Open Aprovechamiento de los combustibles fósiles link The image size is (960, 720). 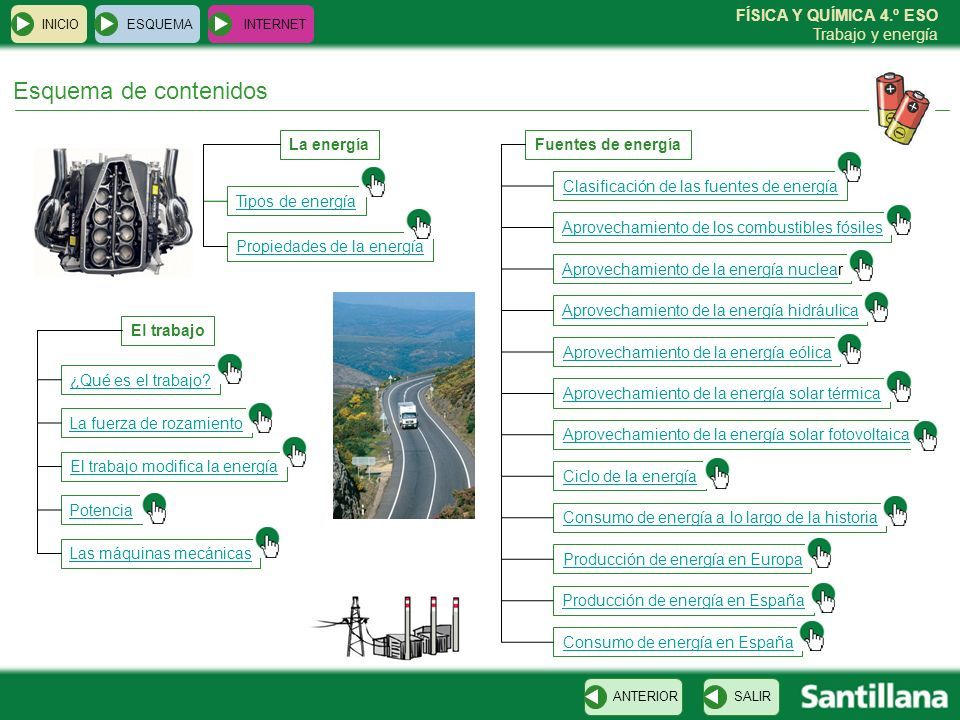click(722, 227)
